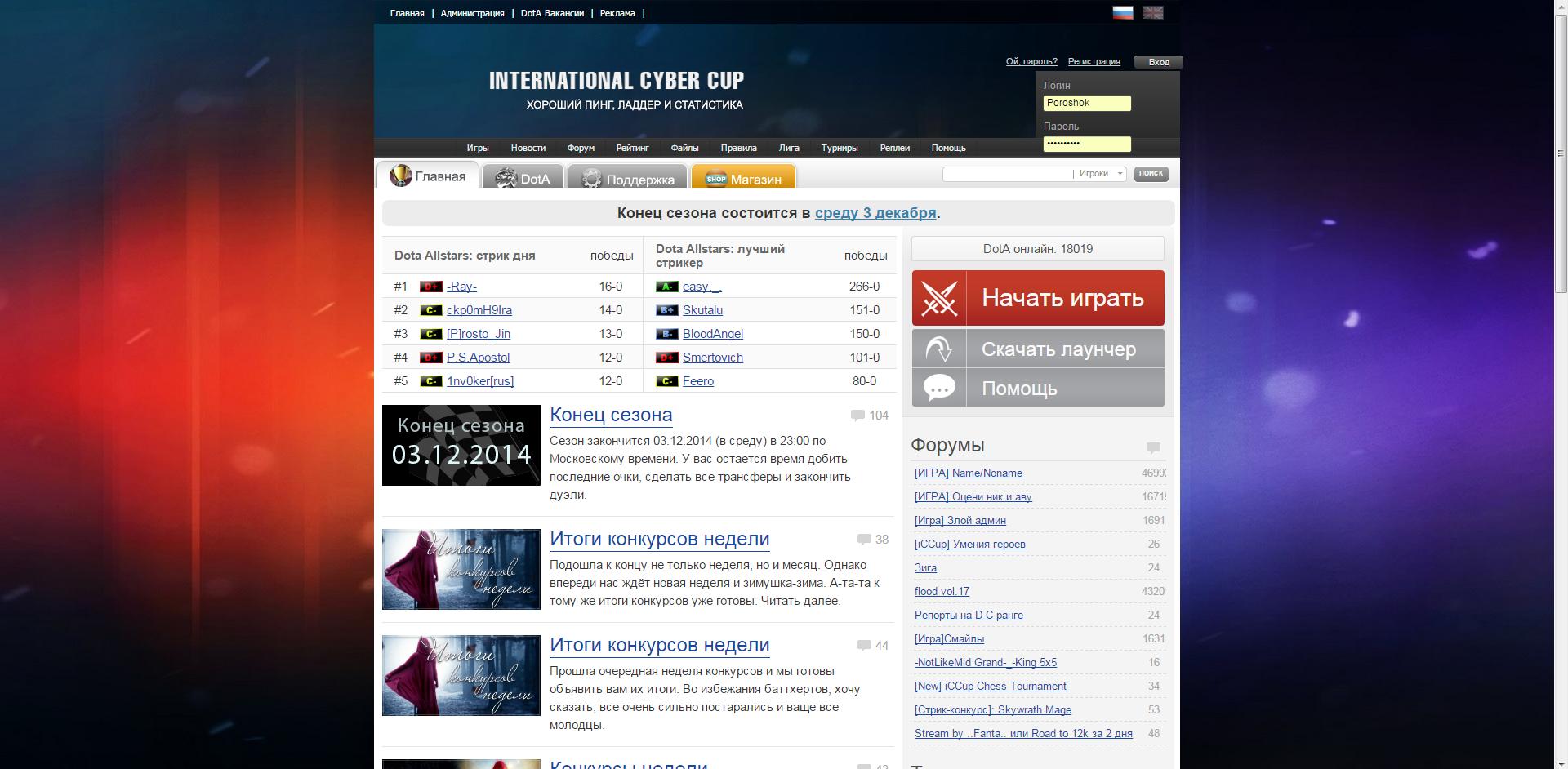
Task: Open player profile BloodAngel
Action: tap(712, 334)
